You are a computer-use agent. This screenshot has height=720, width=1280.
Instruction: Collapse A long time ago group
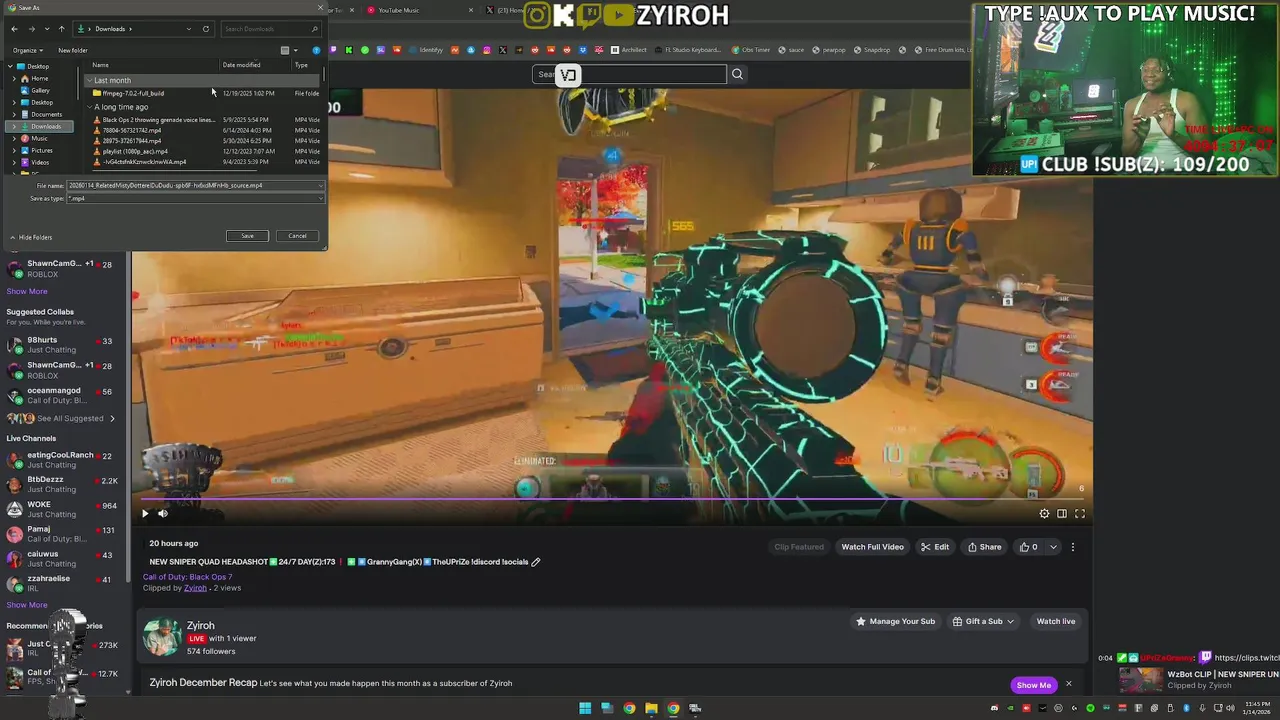click(x=90, y=107)
